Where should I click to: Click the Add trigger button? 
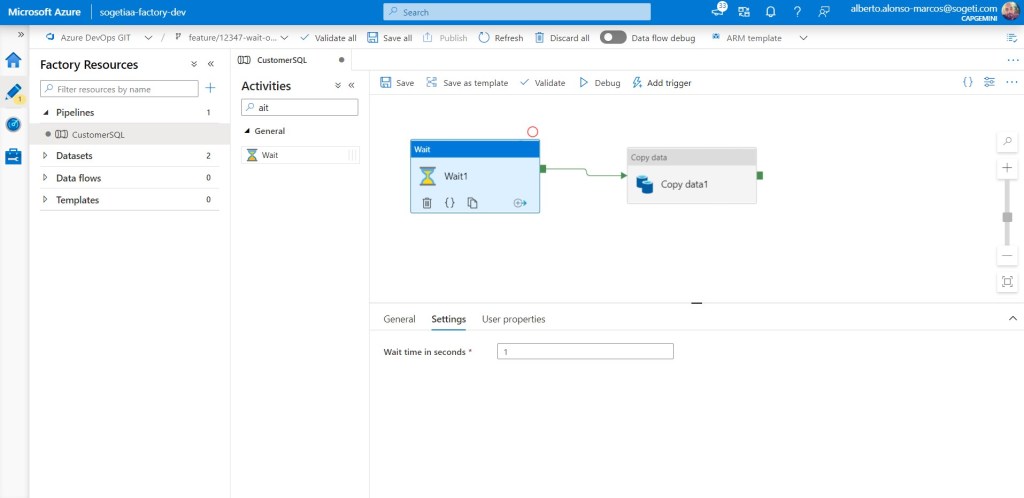coord(661,83)
